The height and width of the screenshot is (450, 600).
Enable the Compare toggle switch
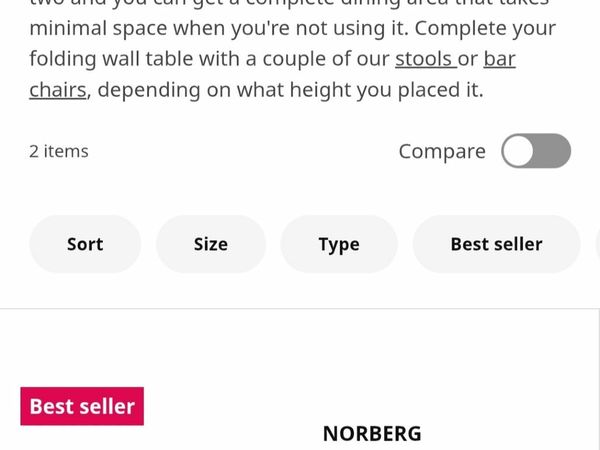point(536,151)
